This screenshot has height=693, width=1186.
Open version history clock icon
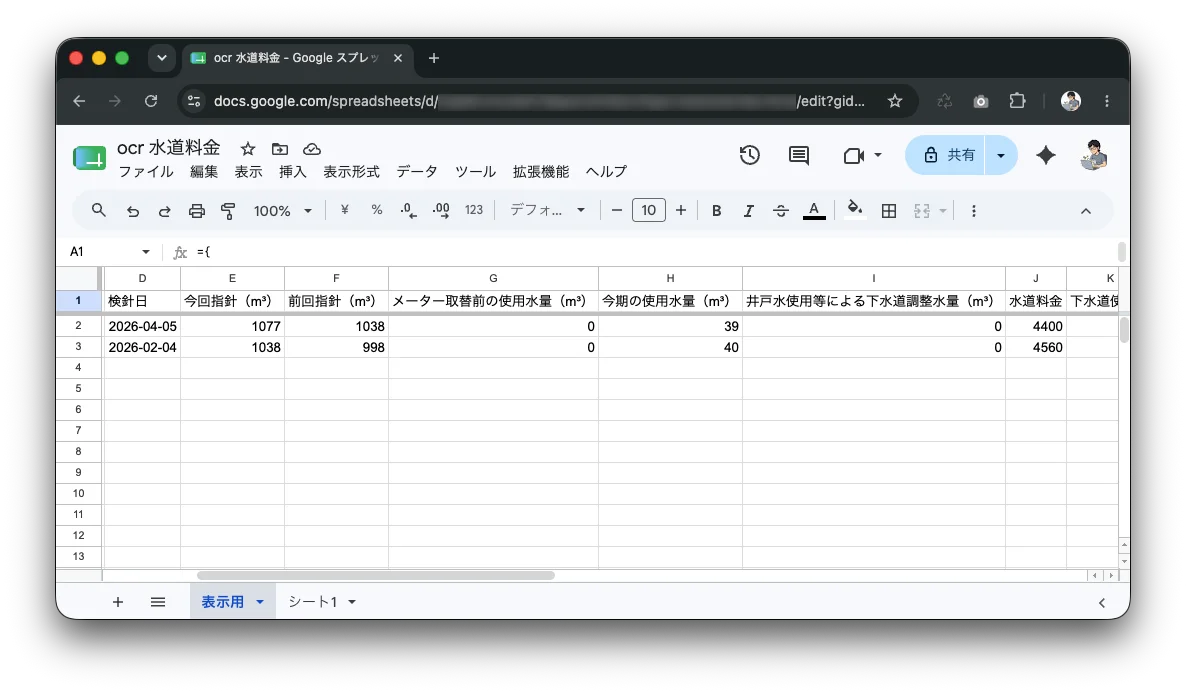750,155
